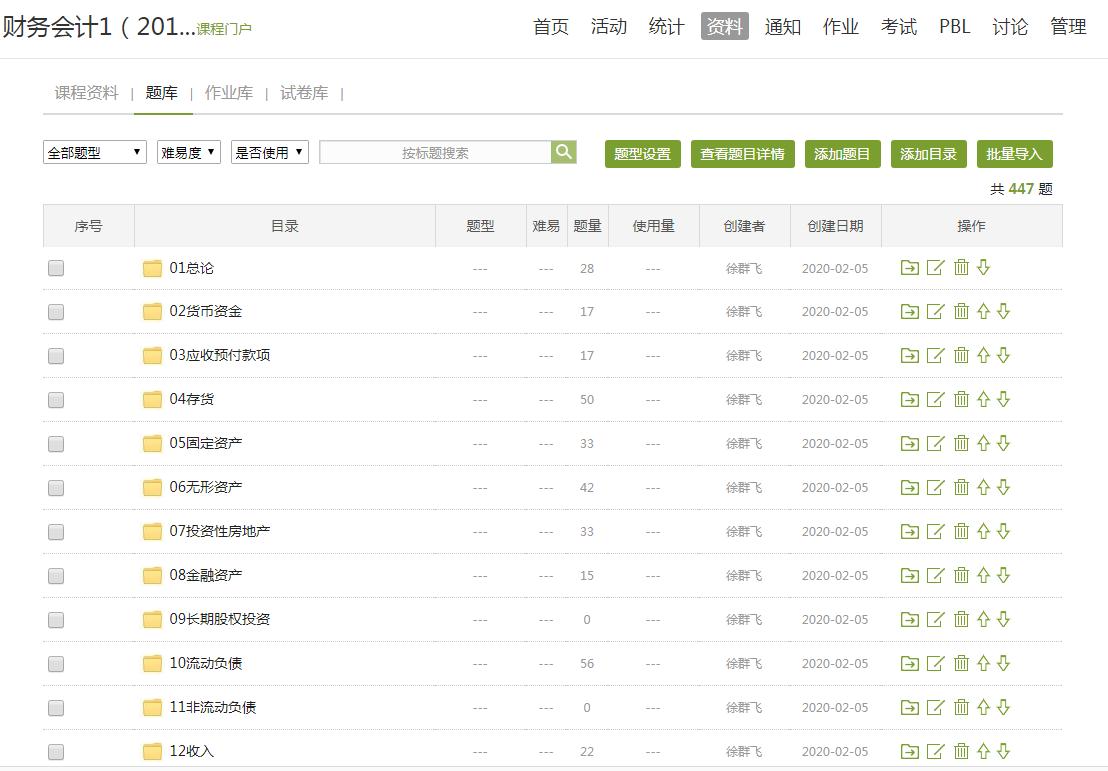The image size is (1108, 771).
Task: Move 04存货 up with the up arrow
Action: click(983, 400)
